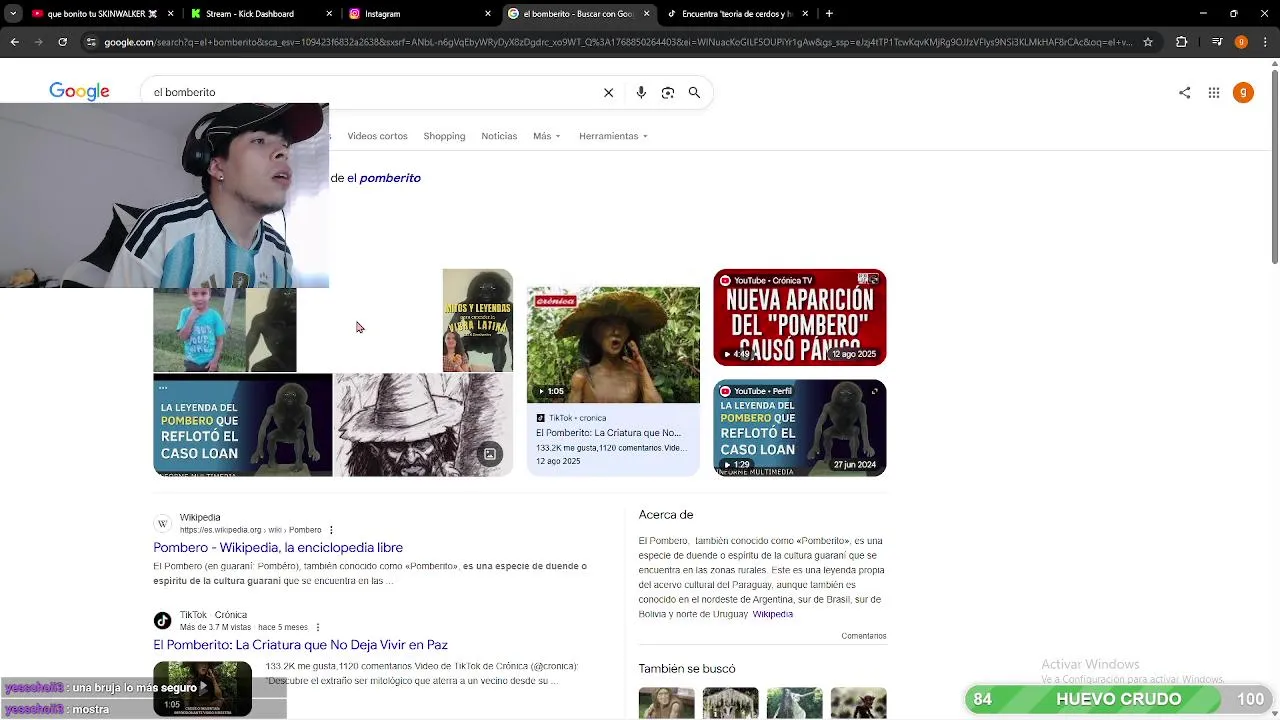Viewport: 1280px width, 720px height.
Task: Switch to the Stream - Kick Dashboard tab
Action: pos(262,14)
